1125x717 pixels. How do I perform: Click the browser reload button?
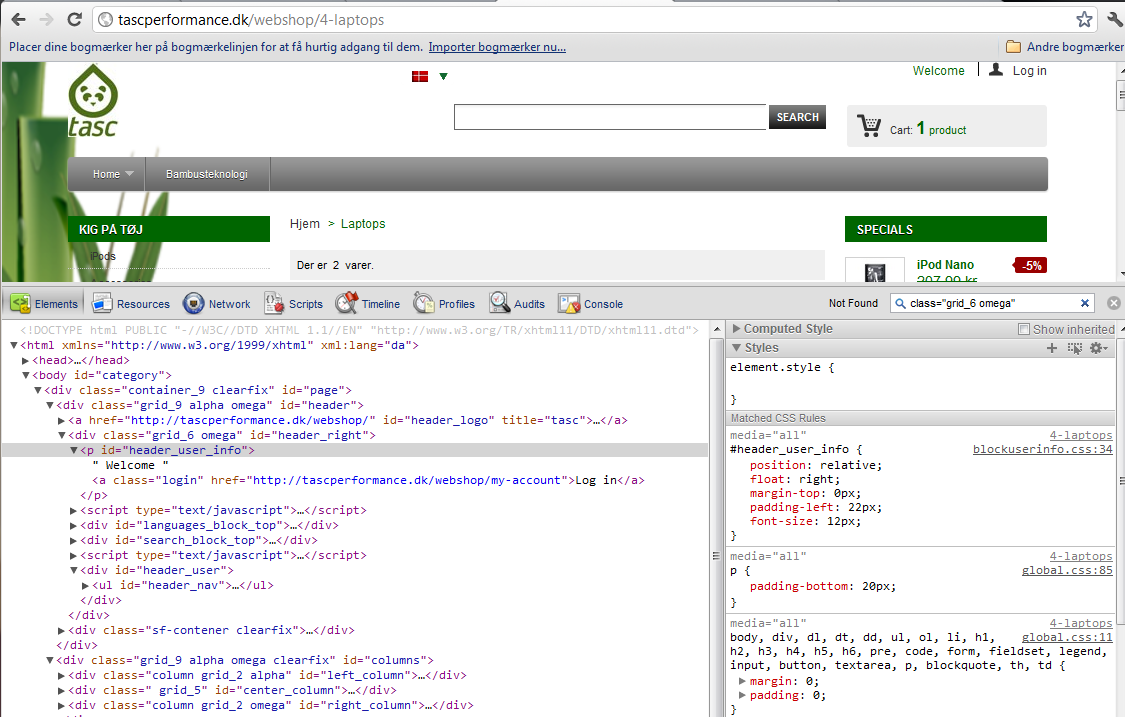click(74, 20)
